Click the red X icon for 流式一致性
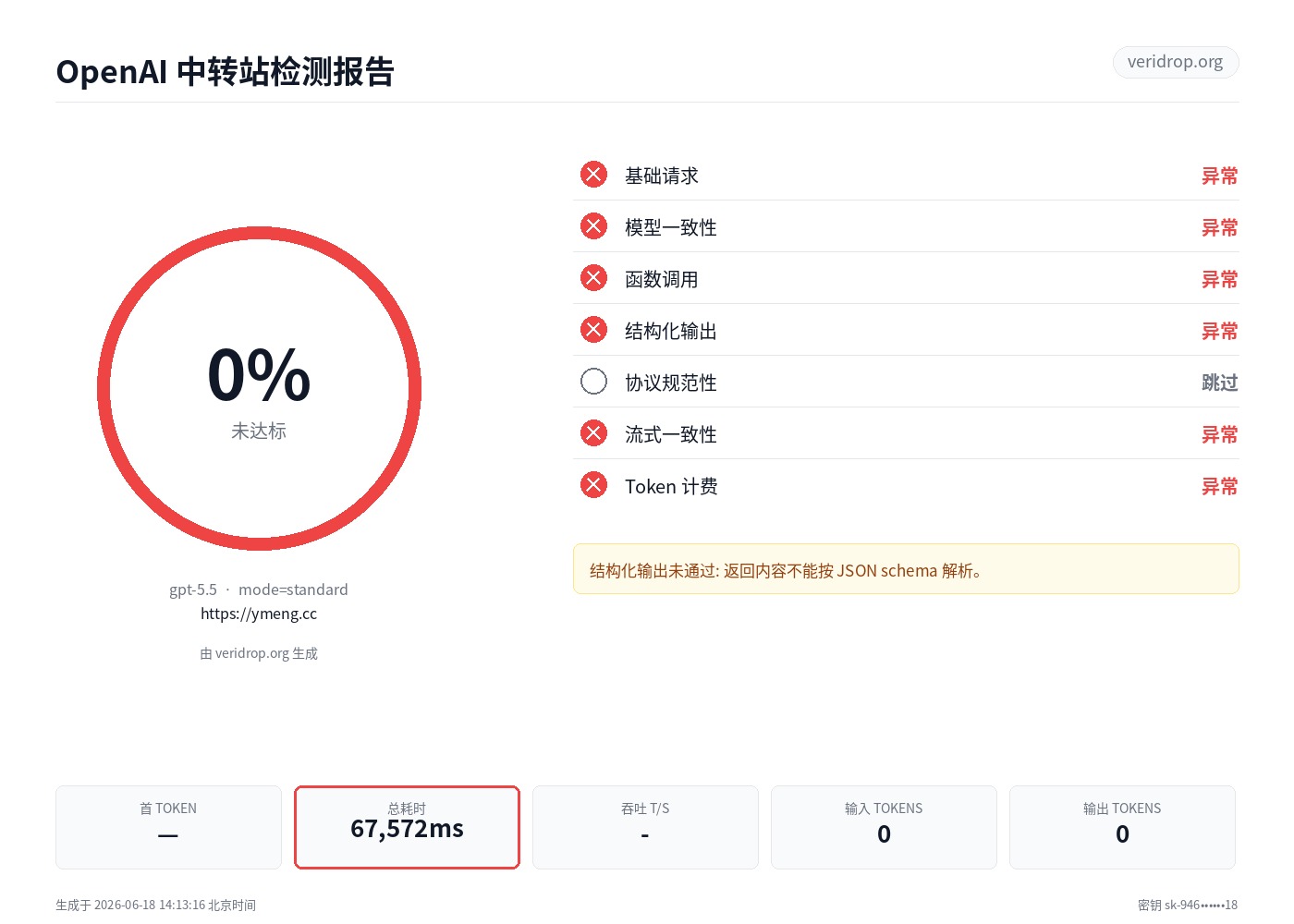Viewport: 1294px width, 924px height. pos(593,433)
